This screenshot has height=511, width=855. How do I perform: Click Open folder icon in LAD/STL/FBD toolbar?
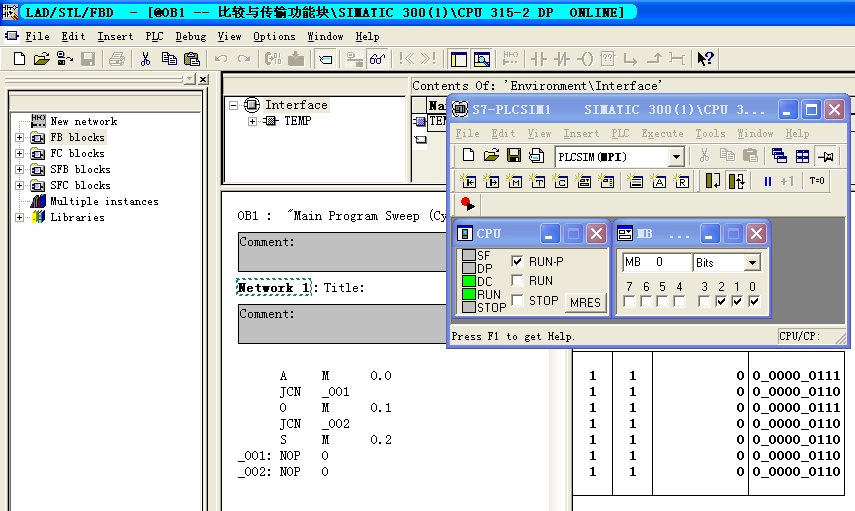[41, 59]
